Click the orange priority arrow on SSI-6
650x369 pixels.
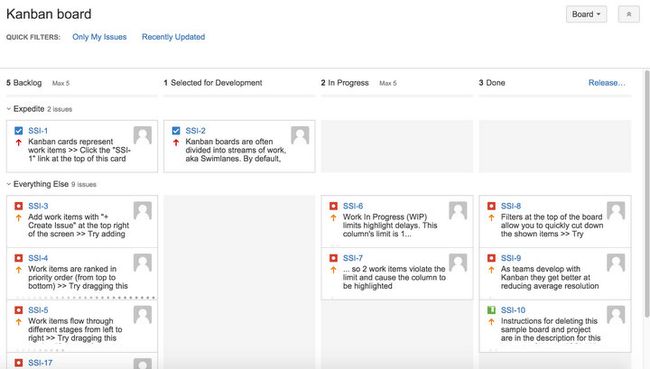coord(333,218)
